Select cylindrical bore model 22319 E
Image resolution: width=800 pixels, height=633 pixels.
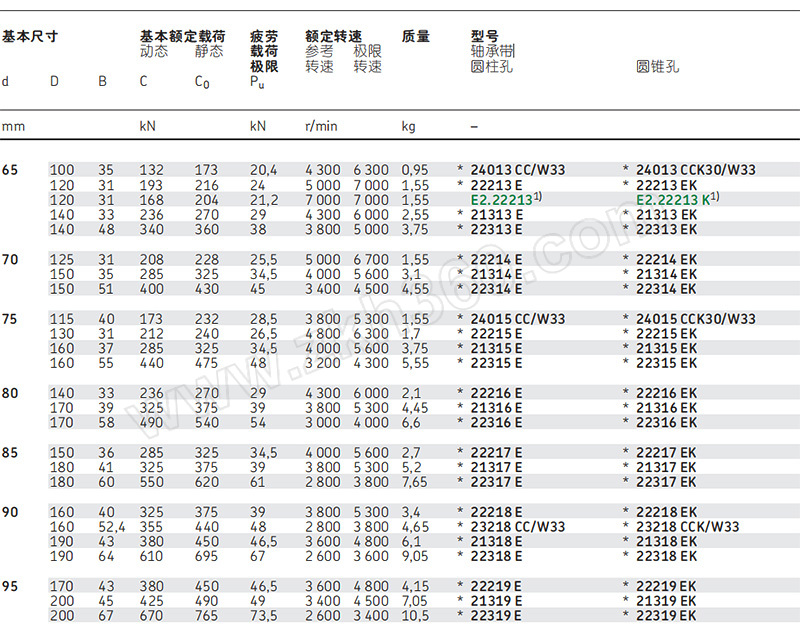[496, 617]
